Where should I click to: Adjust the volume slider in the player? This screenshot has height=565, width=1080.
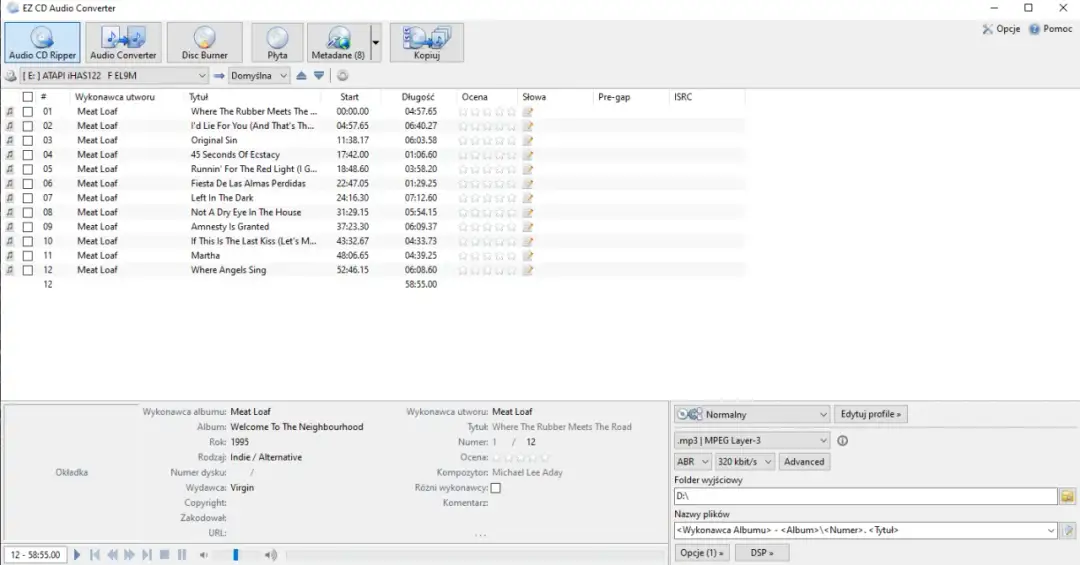pyautogui.click(x=236, y=555)
